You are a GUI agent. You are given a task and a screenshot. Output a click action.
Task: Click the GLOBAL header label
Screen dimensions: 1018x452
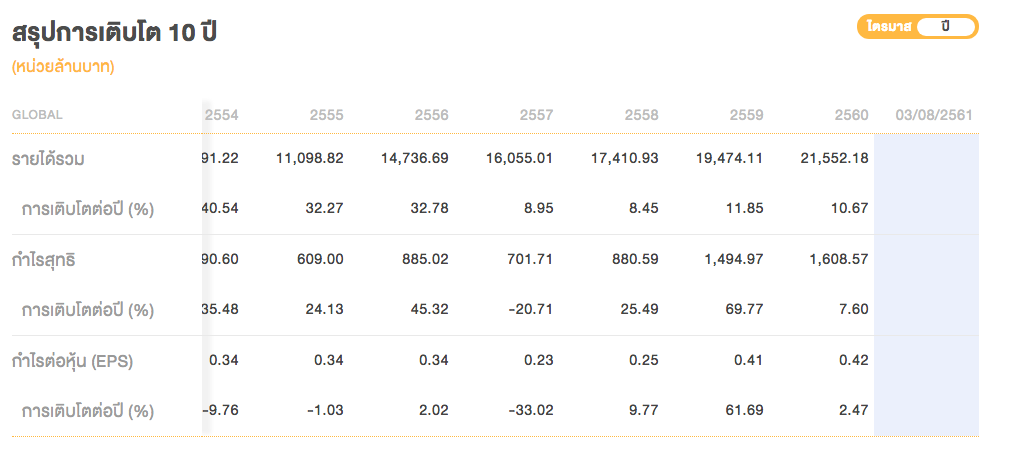(x=37, y=115)
